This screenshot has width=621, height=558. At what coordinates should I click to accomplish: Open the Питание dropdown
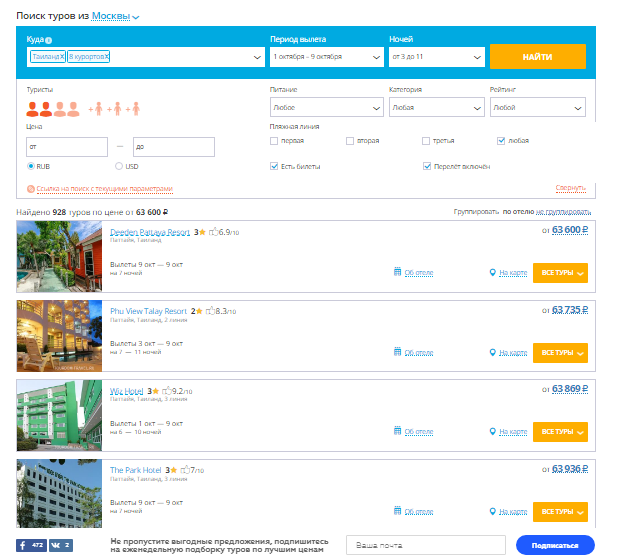[323, 106]
